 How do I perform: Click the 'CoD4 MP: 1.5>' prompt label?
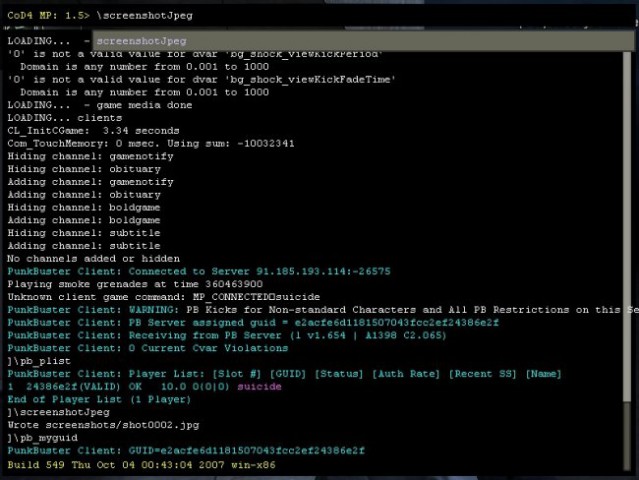pyautogui.click(x=48, y=15)
